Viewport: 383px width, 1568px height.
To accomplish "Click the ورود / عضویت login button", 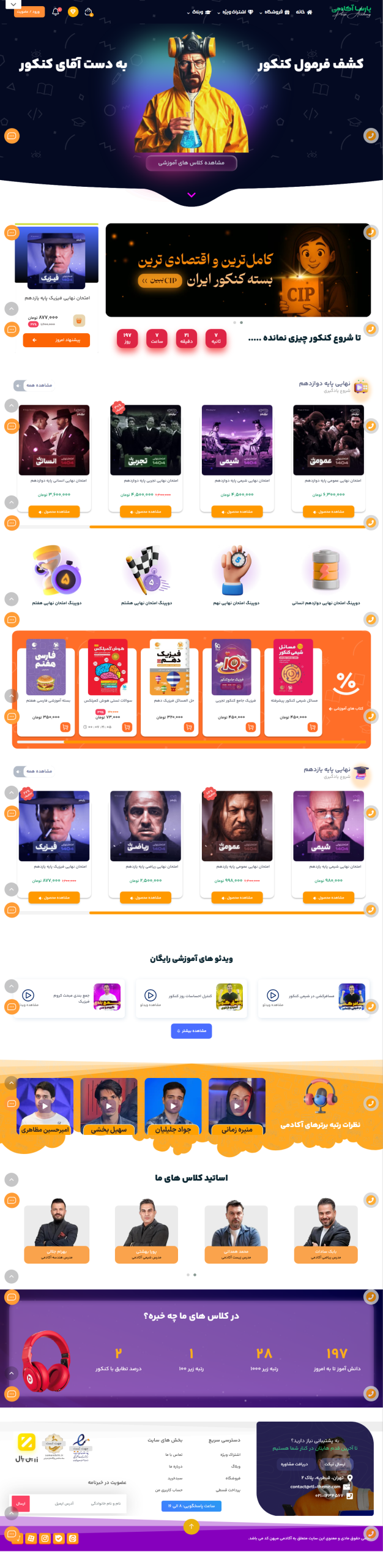I will point(29,12).
